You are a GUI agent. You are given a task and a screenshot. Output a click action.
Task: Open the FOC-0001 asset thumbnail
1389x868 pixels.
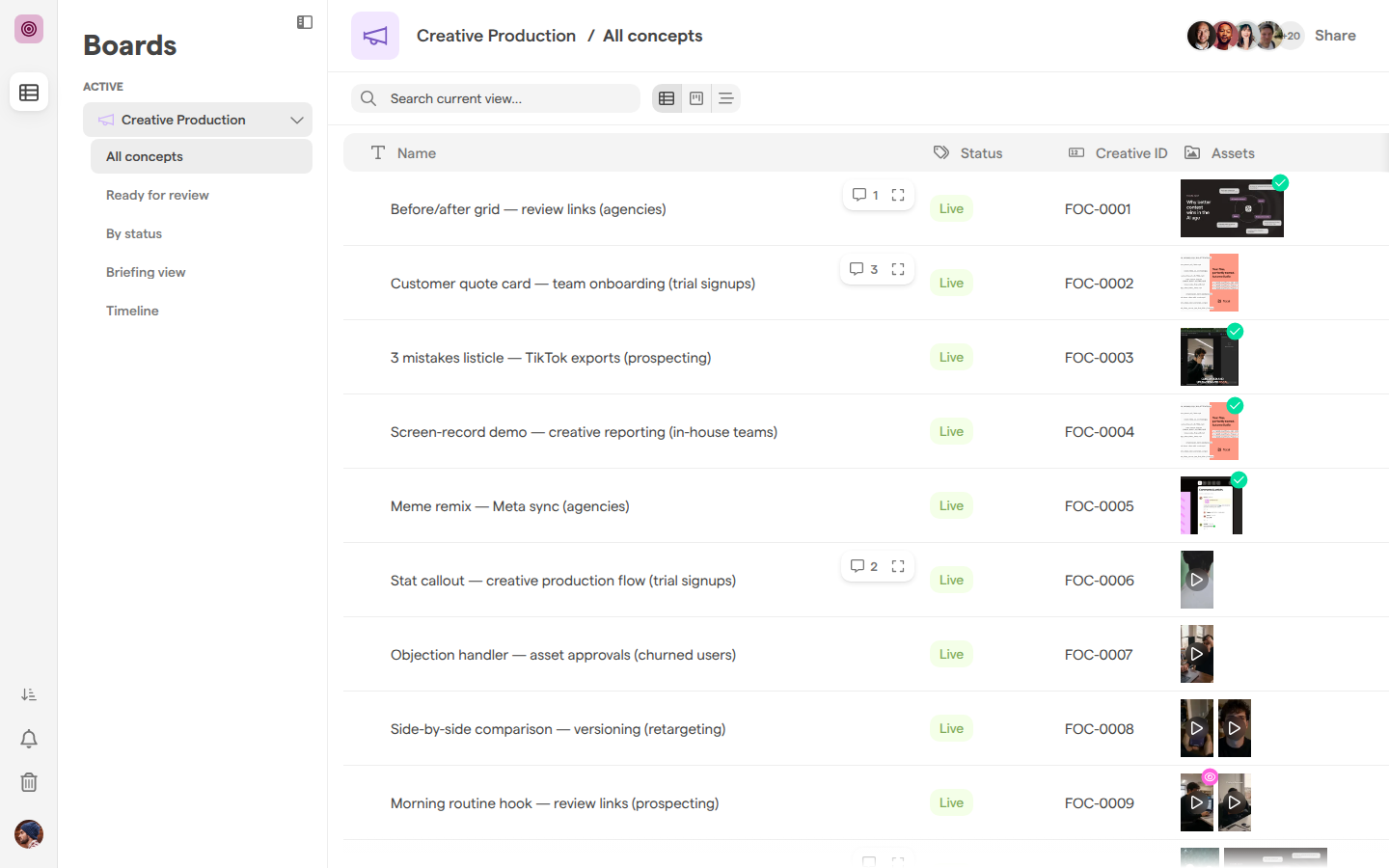tap(1232, 208)
